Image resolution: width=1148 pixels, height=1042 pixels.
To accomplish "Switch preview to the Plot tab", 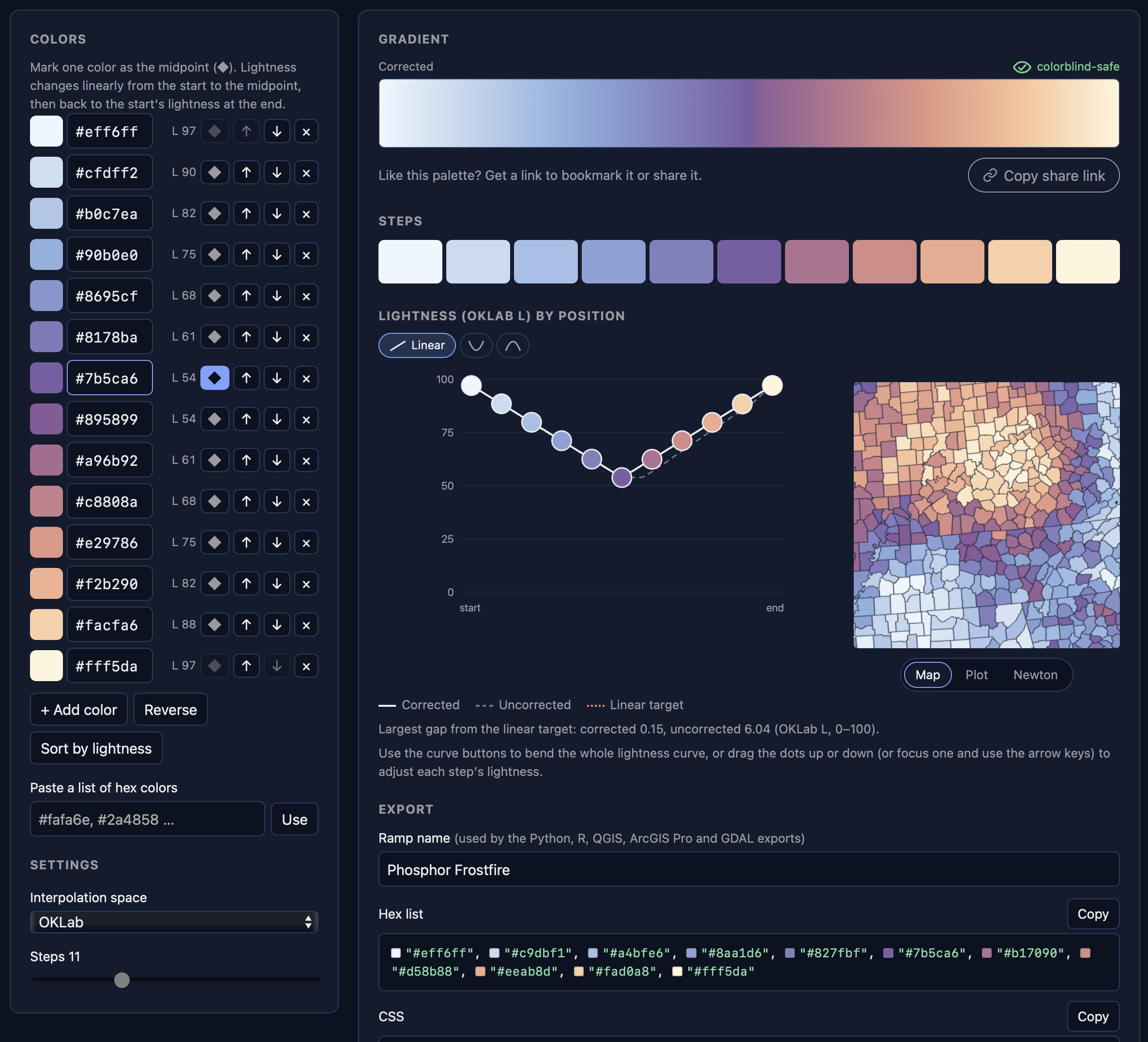I will pos(976,675).
